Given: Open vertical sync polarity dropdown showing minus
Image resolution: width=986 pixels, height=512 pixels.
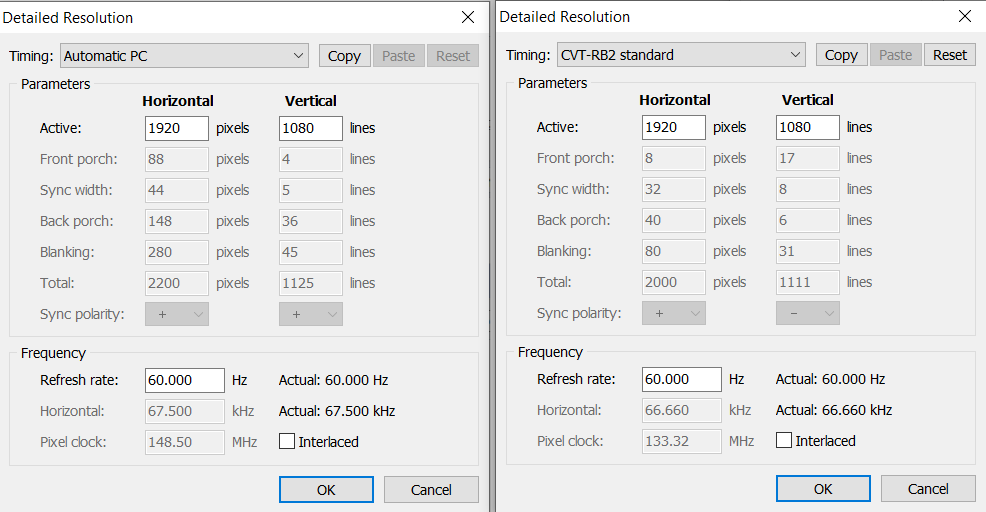Looking at the screenshot, I should coord(807,313).
